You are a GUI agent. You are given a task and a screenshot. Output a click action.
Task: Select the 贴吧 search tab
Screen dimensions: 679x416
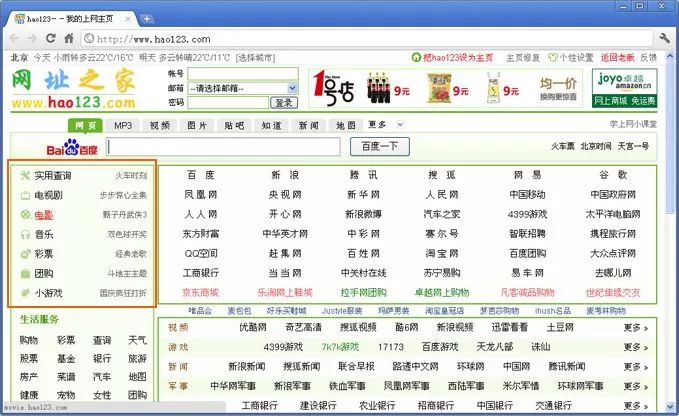[234, 126]
